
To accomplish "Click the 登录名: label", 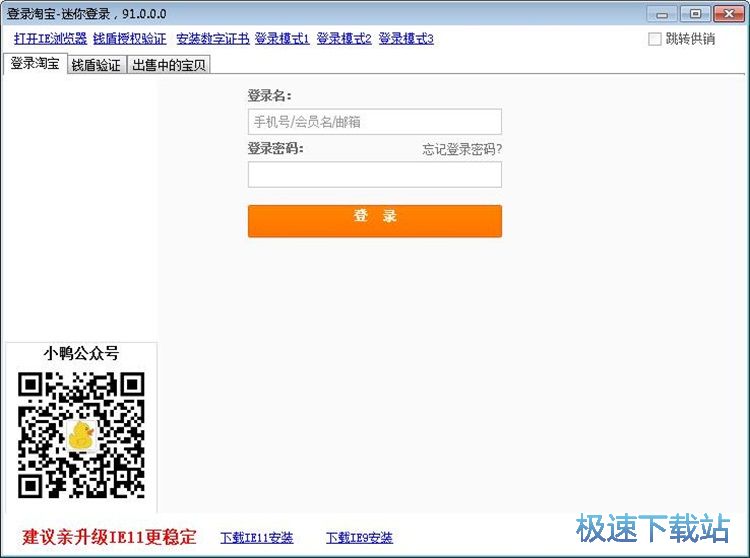I will tap(269, 96).
